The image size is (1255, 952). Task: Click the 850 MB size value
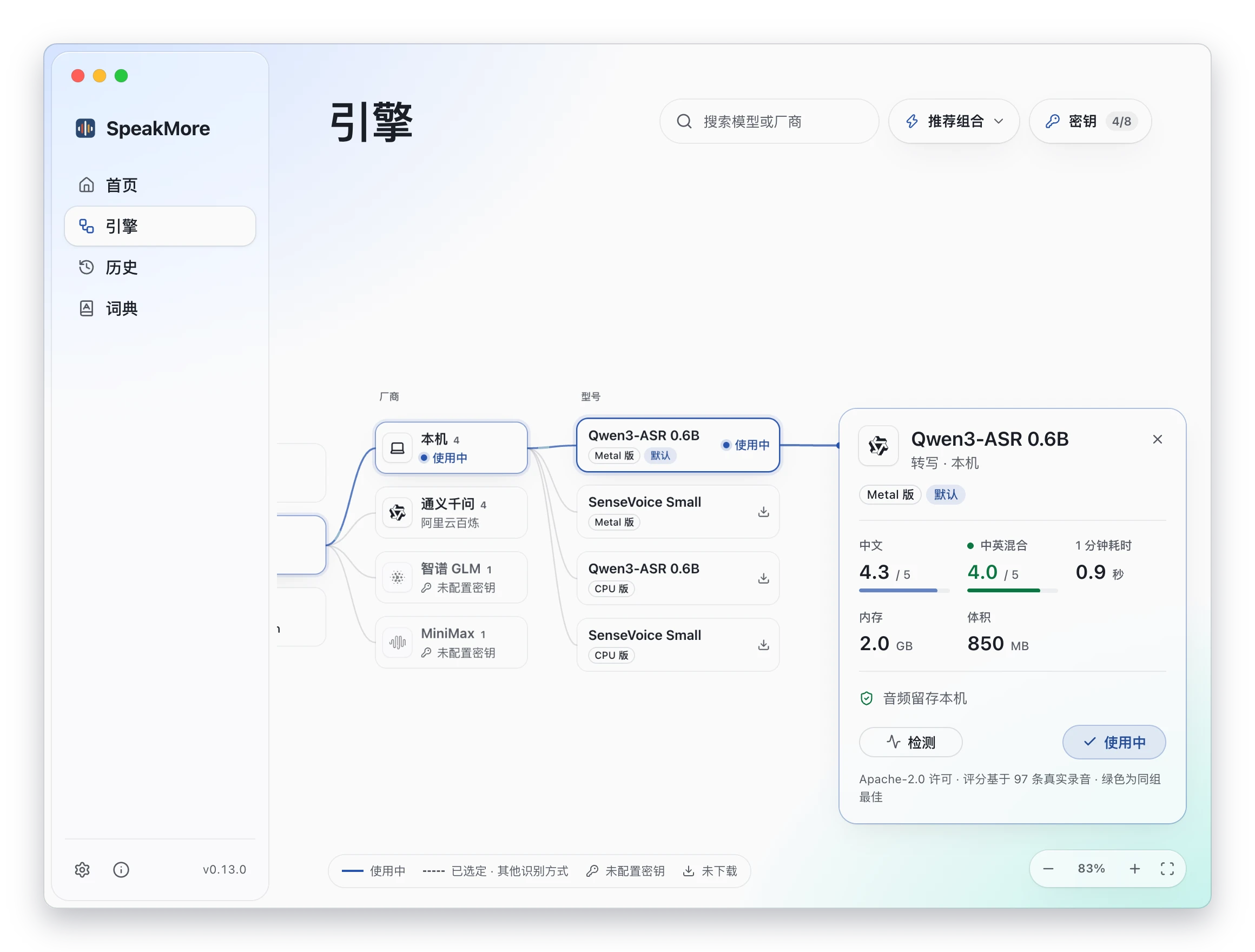[x=998, y=643]
